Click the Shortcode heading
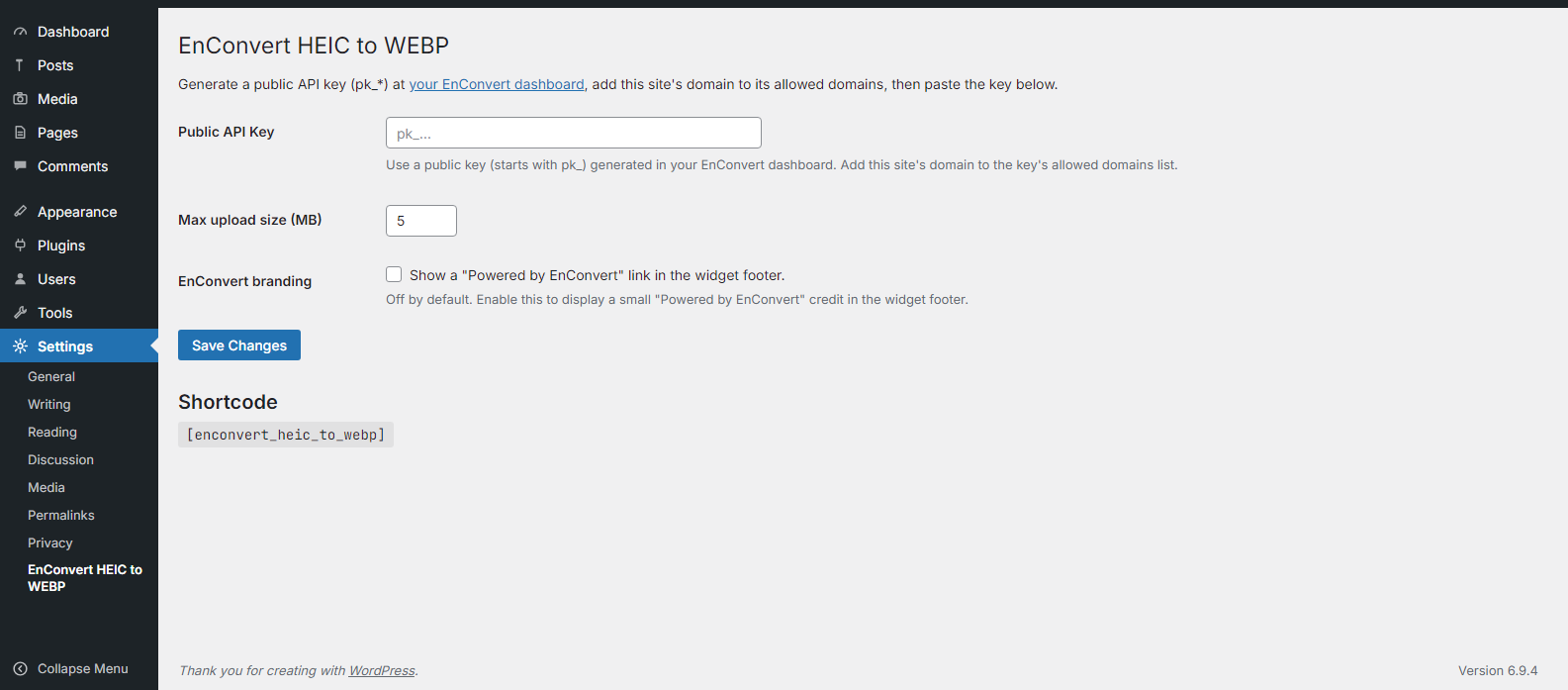Image resolution: width=1568 pixels, height=690 pixels. coord(229,402)
